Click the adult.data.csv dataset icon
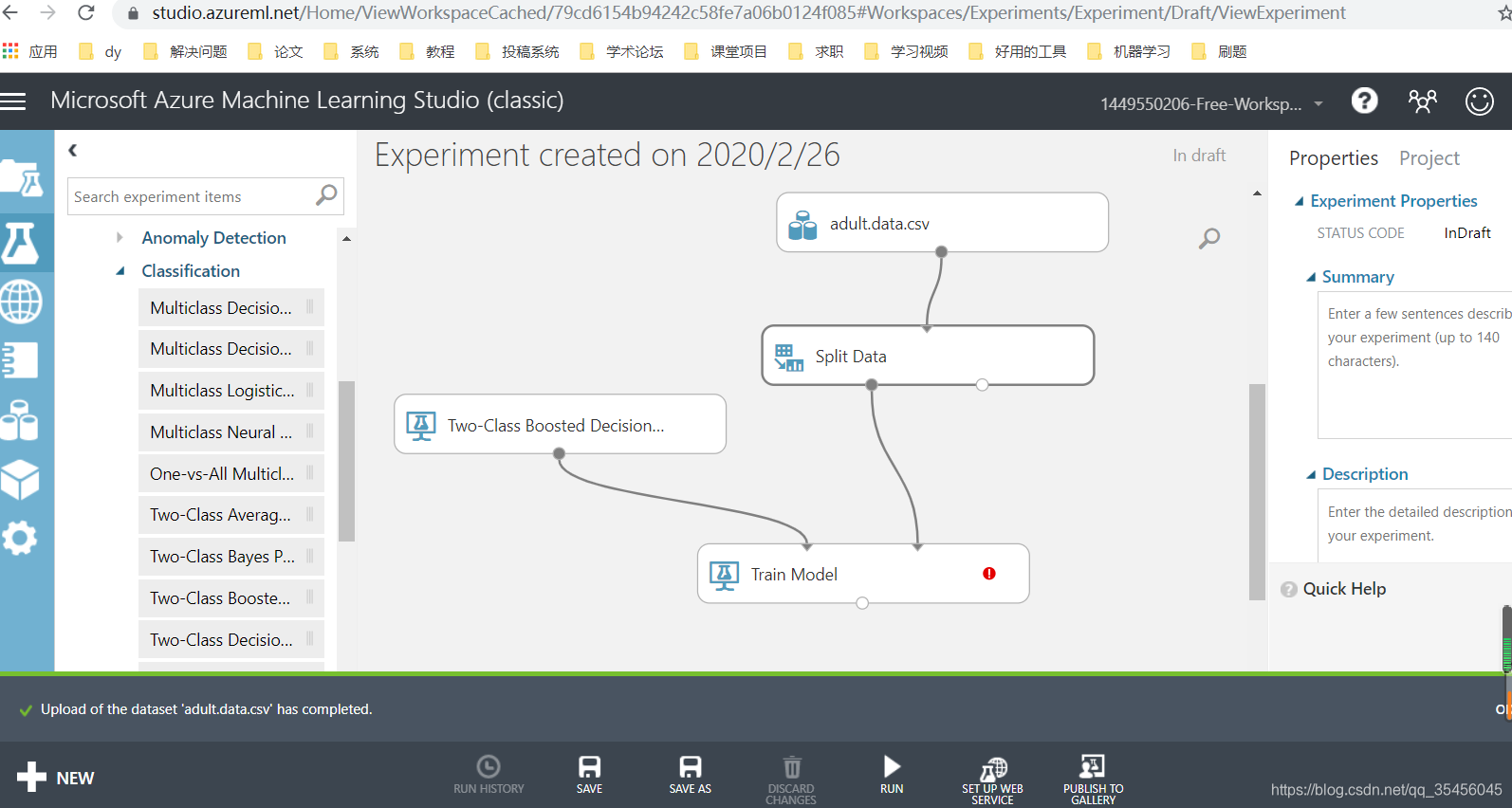Image resolution: width=1512 pixels, height=808 pixels. (x=802, y=224)
